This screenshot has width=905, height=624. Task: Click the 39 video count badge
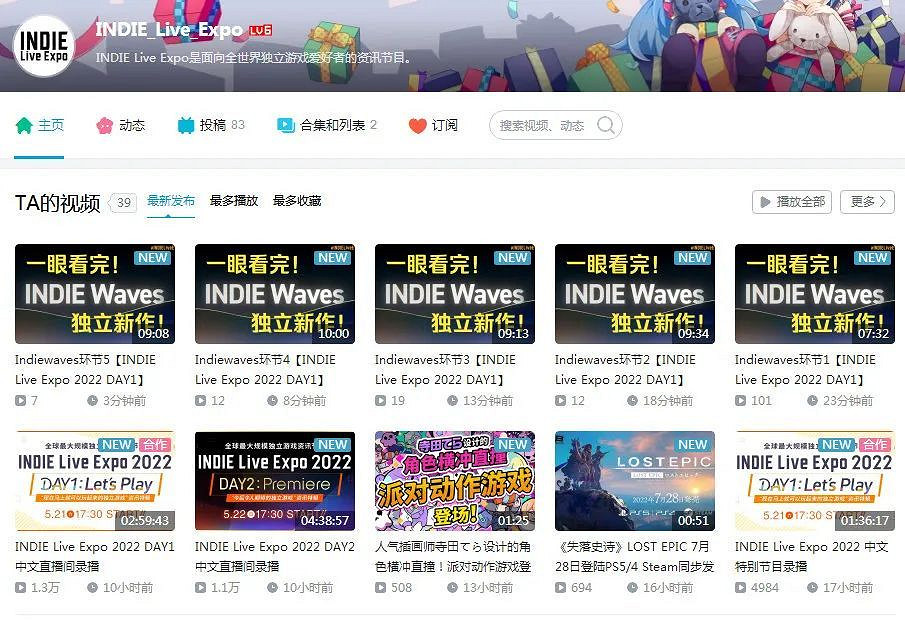click(x=122, y=202)
